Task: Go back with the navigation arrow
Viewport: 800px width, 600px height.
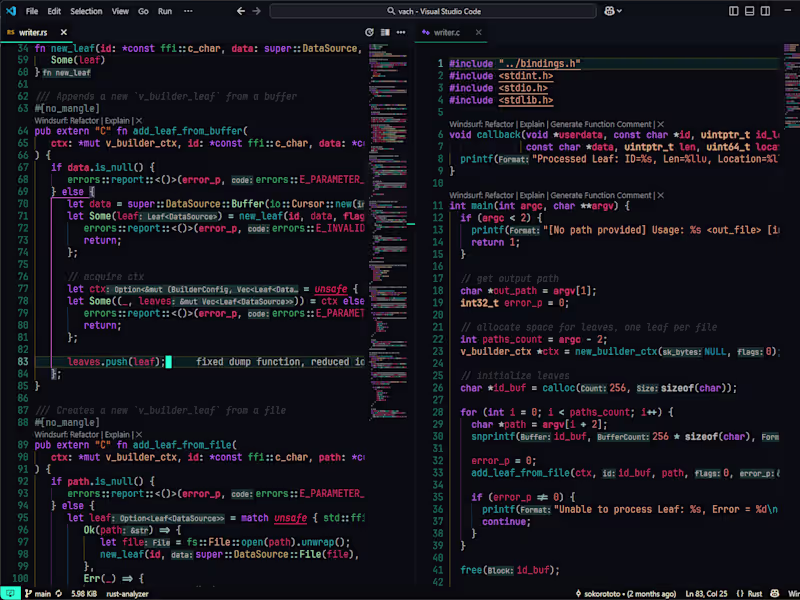Action: point(240,11)
